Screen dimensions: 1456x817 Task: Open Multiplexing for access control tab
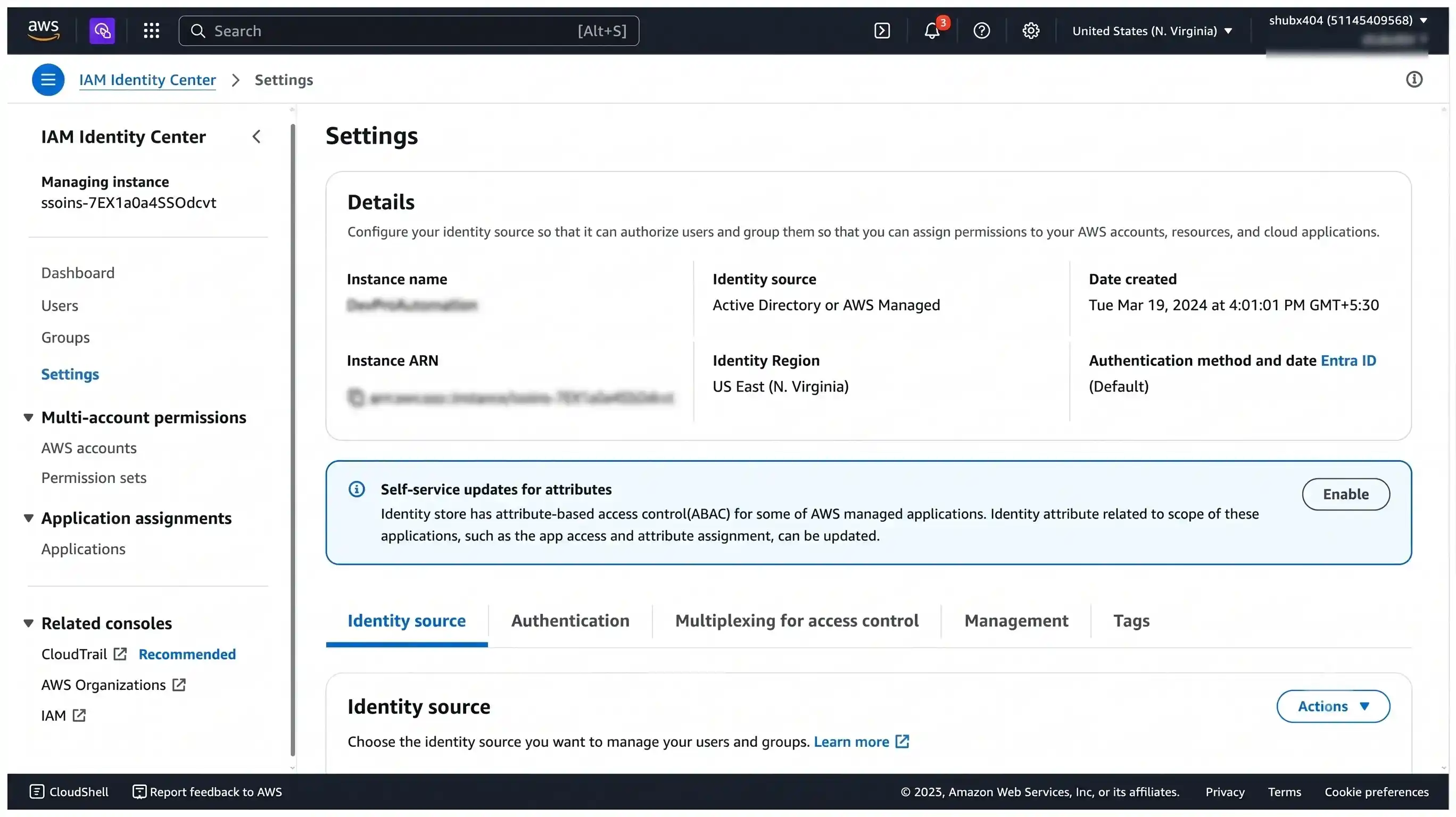pyautogui.click(x=797, y=620)
